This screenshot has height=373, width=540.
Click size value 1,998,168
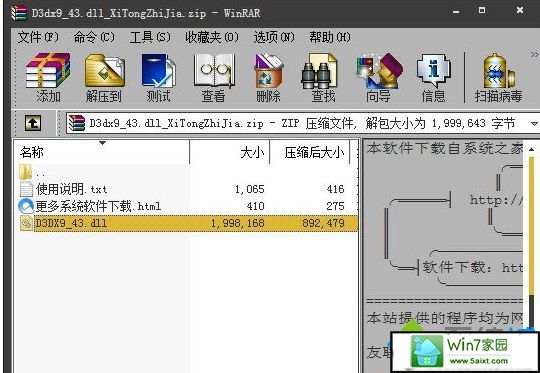238,223
